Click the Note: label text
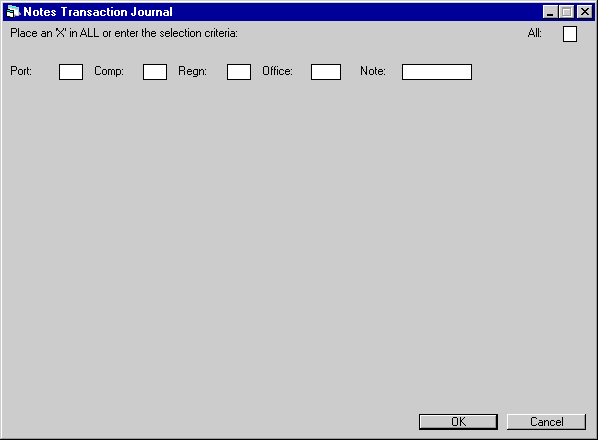Screen dimensions: 598x440 [373, 71]
